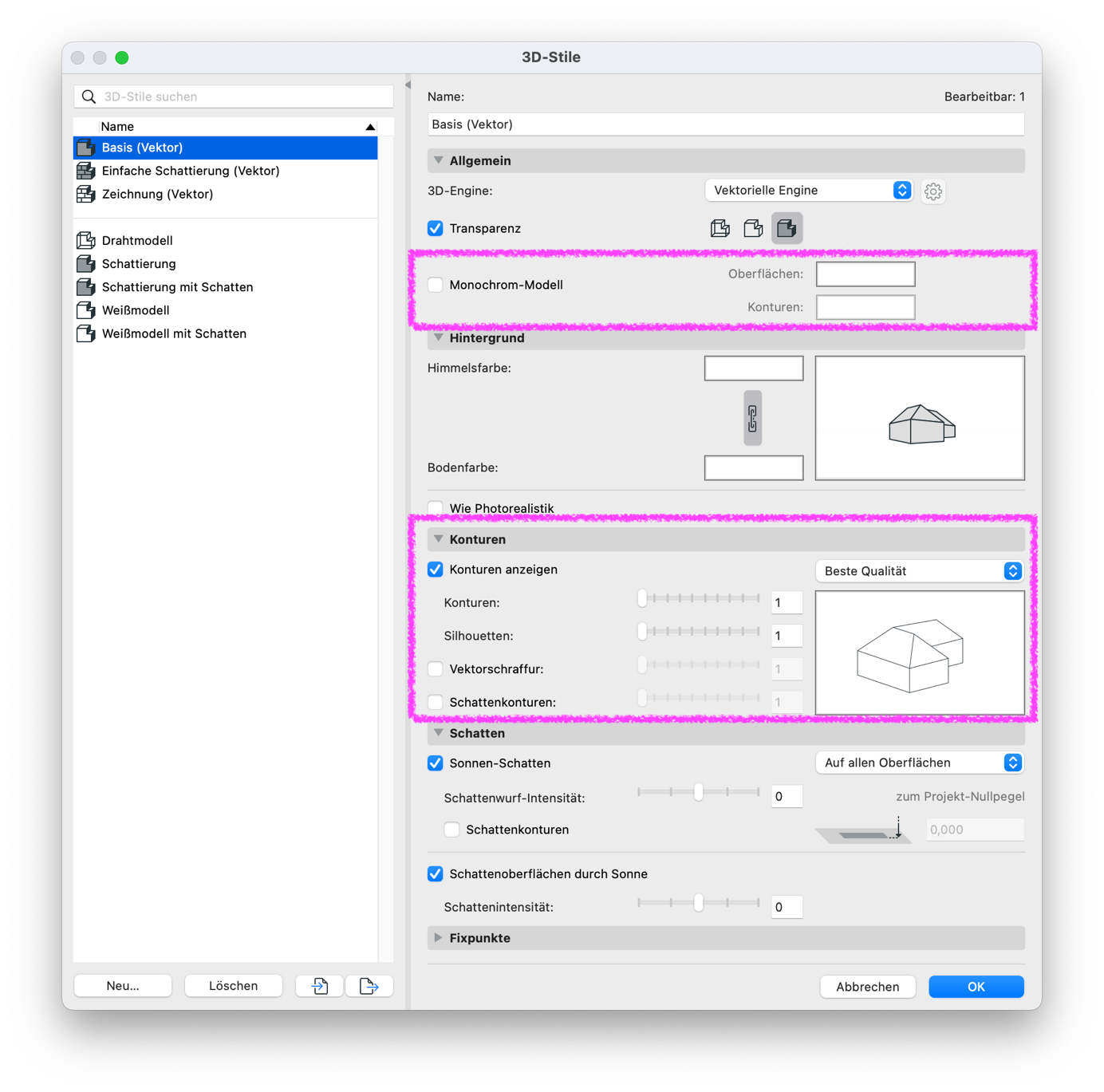Collapse the Konturen section
This screenshot has width=1104, height=1092.
(x=439, y=539)
